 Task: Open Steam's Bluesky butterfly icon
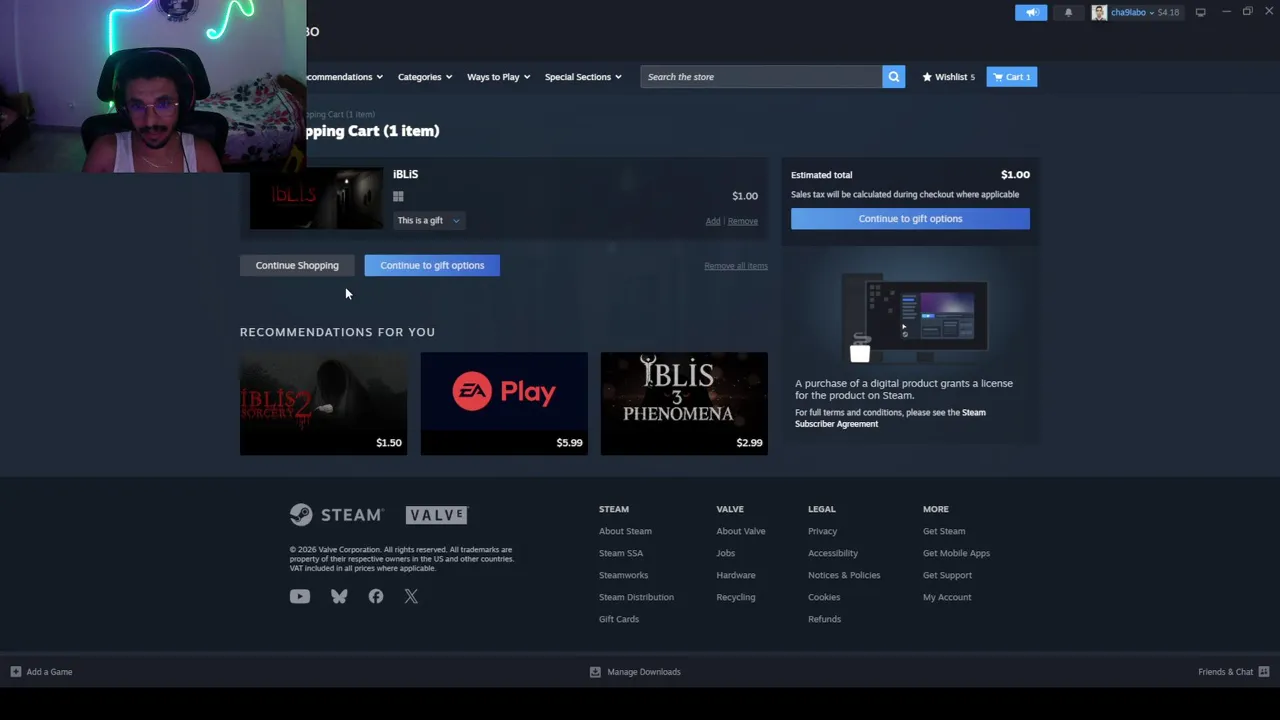coord(339,597)
